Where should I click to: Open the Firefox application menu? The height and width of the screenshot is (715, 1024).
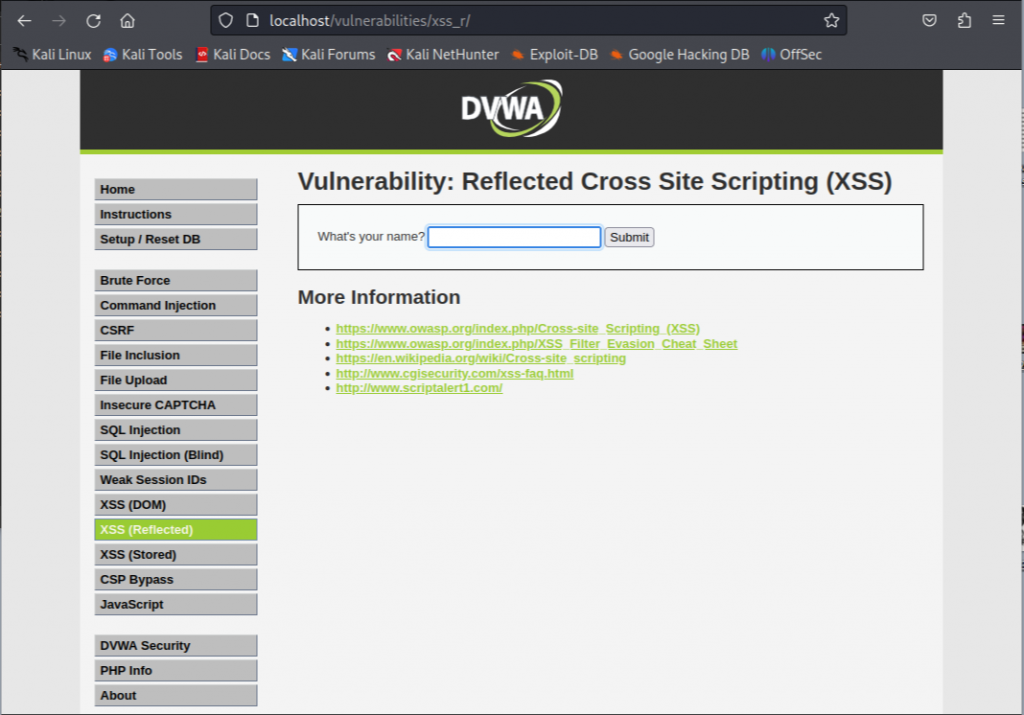[998, 19]
